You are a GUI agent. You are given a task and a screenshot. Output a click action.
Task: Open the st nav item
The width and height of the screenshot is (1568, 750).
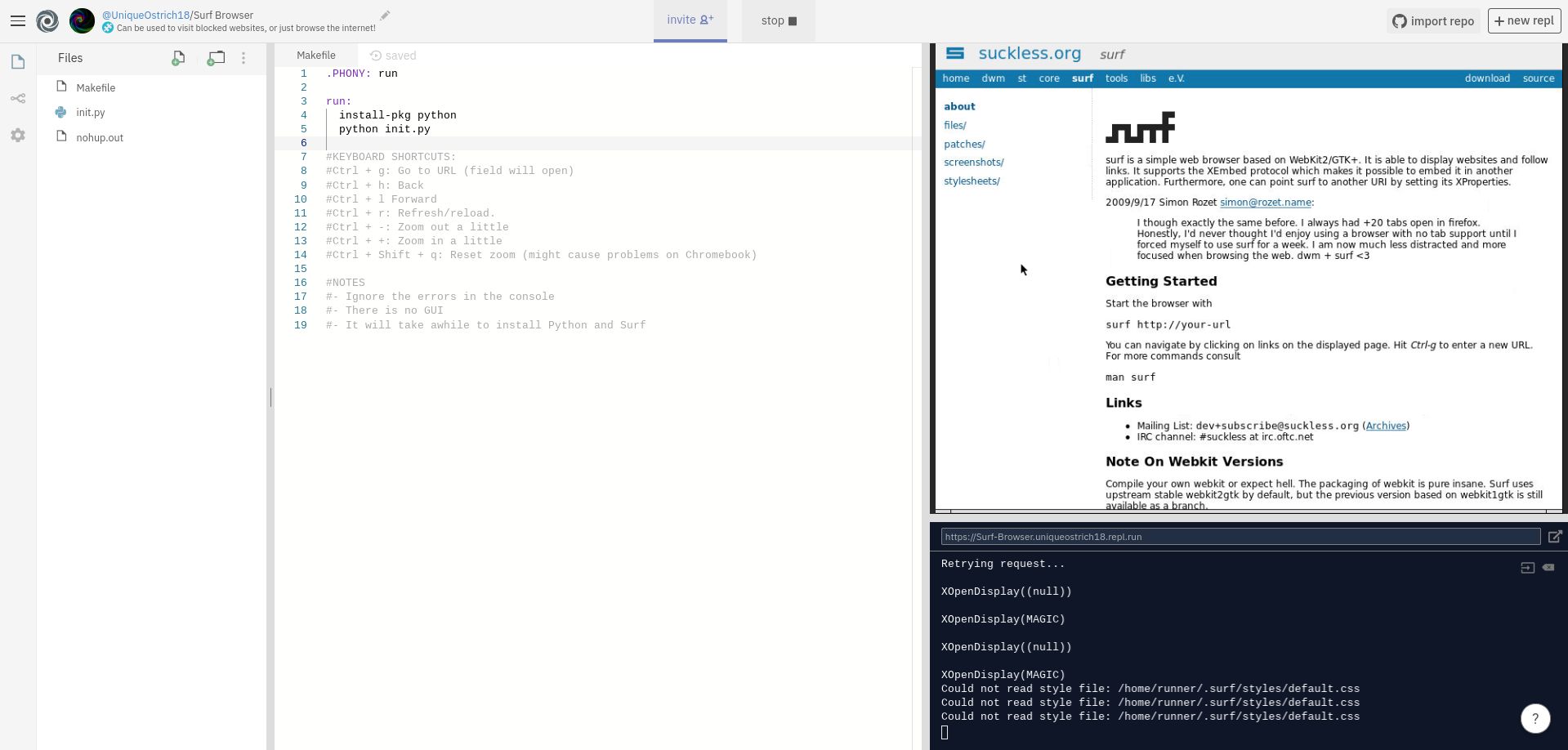coord(1022,78)
